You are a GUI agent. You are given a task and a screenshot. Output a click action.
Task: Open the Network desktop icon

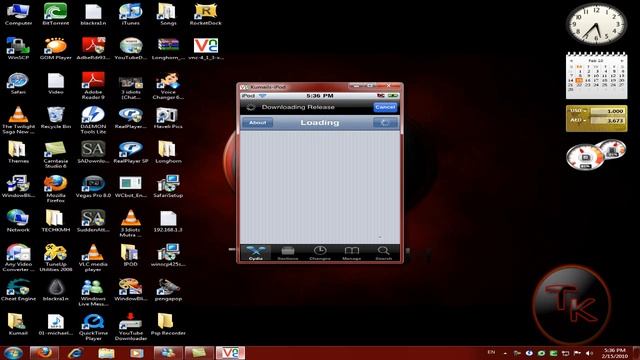(18, 220)
